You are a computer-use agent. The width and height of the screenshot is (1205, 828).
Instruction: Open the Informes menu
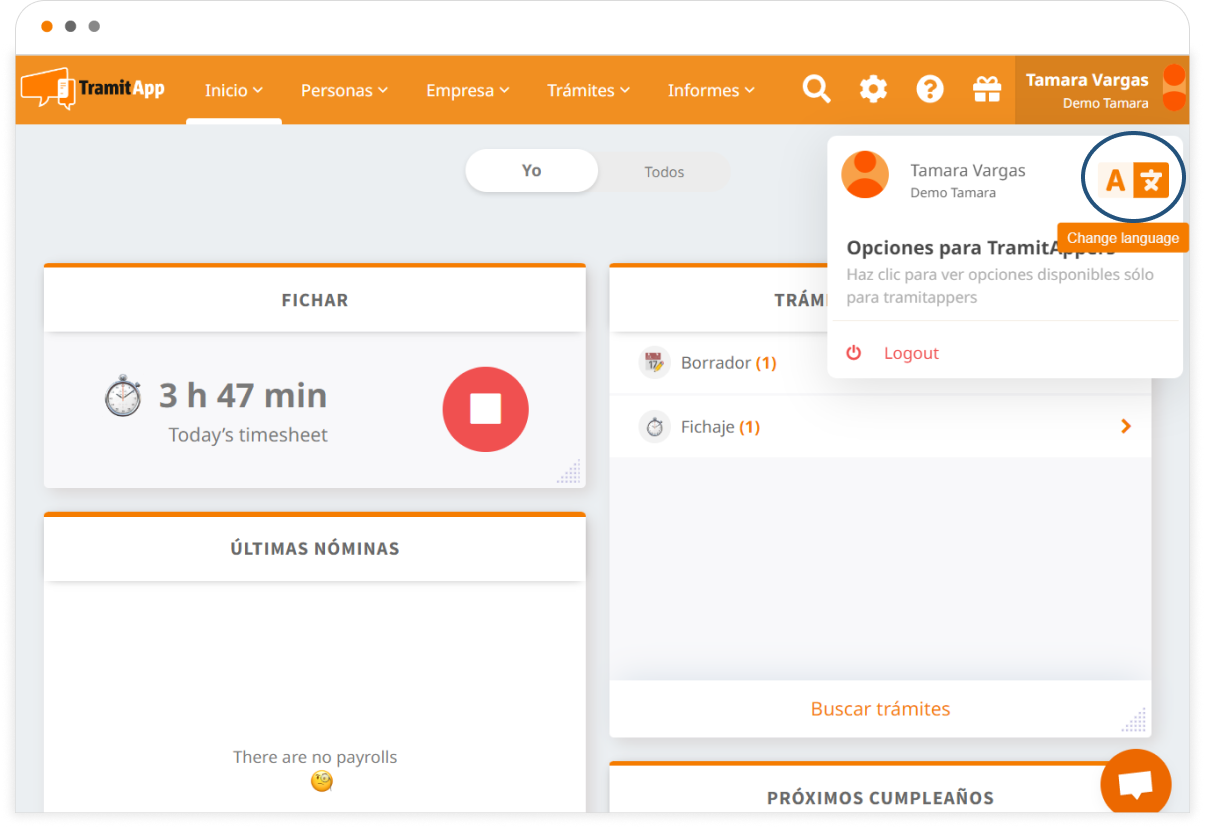pyautogui.click(x=710, y=90)
